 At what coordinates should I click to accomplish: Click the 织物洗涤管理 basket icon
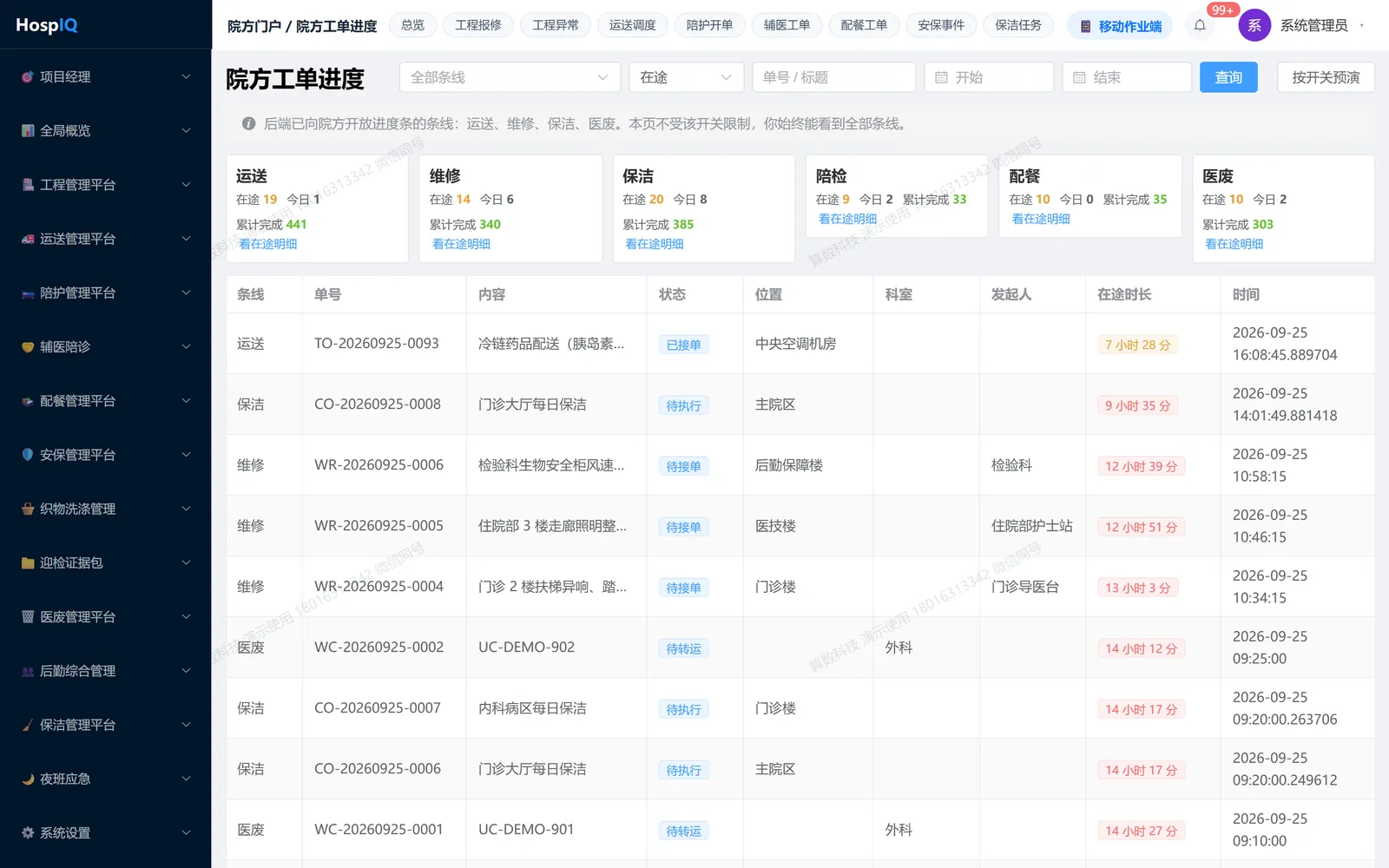tap(28, 509)
